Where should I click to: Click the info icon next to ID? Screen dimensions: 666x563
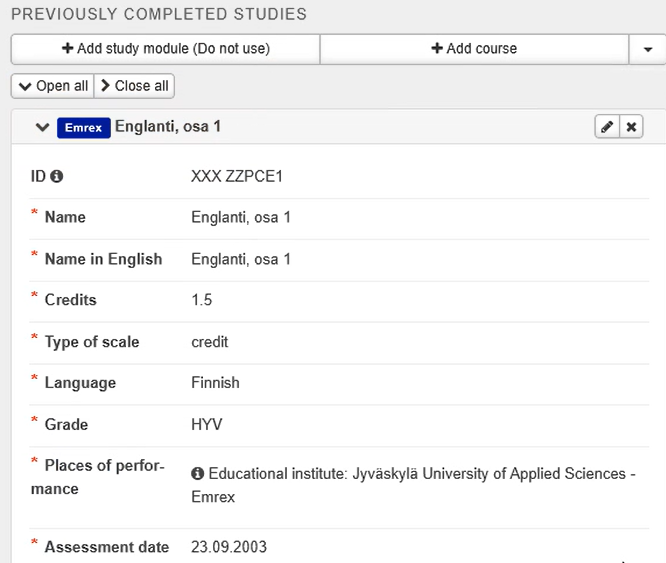57,176
